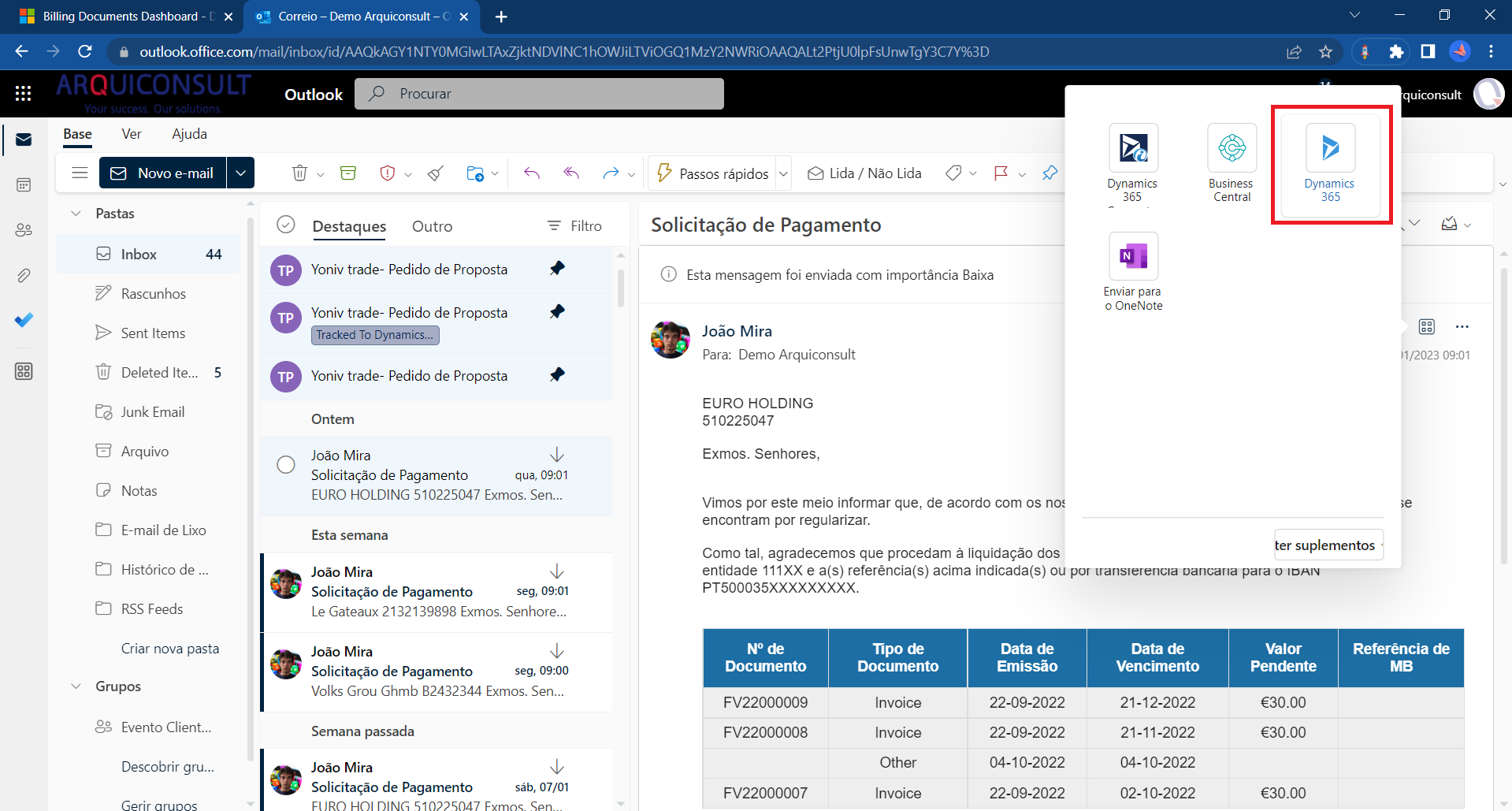This screenshot has height=811, width=1512.
Task: Select the Destaques inbox tab
Action: 349,226
